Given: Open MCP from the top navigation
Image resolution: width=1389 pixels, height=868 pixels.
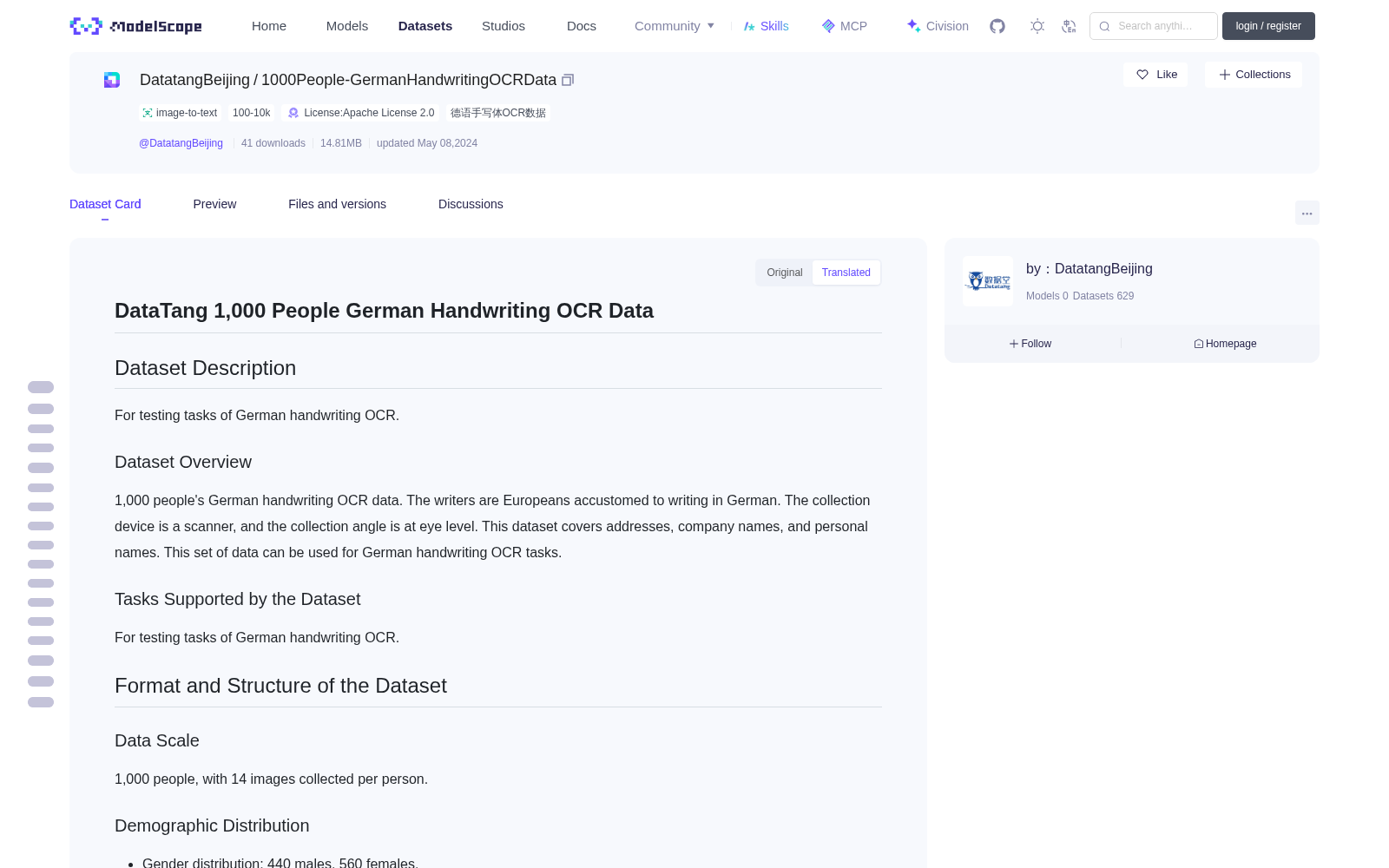Looking at the screenshot, I should pyautogui.click(x=845, y=26).
